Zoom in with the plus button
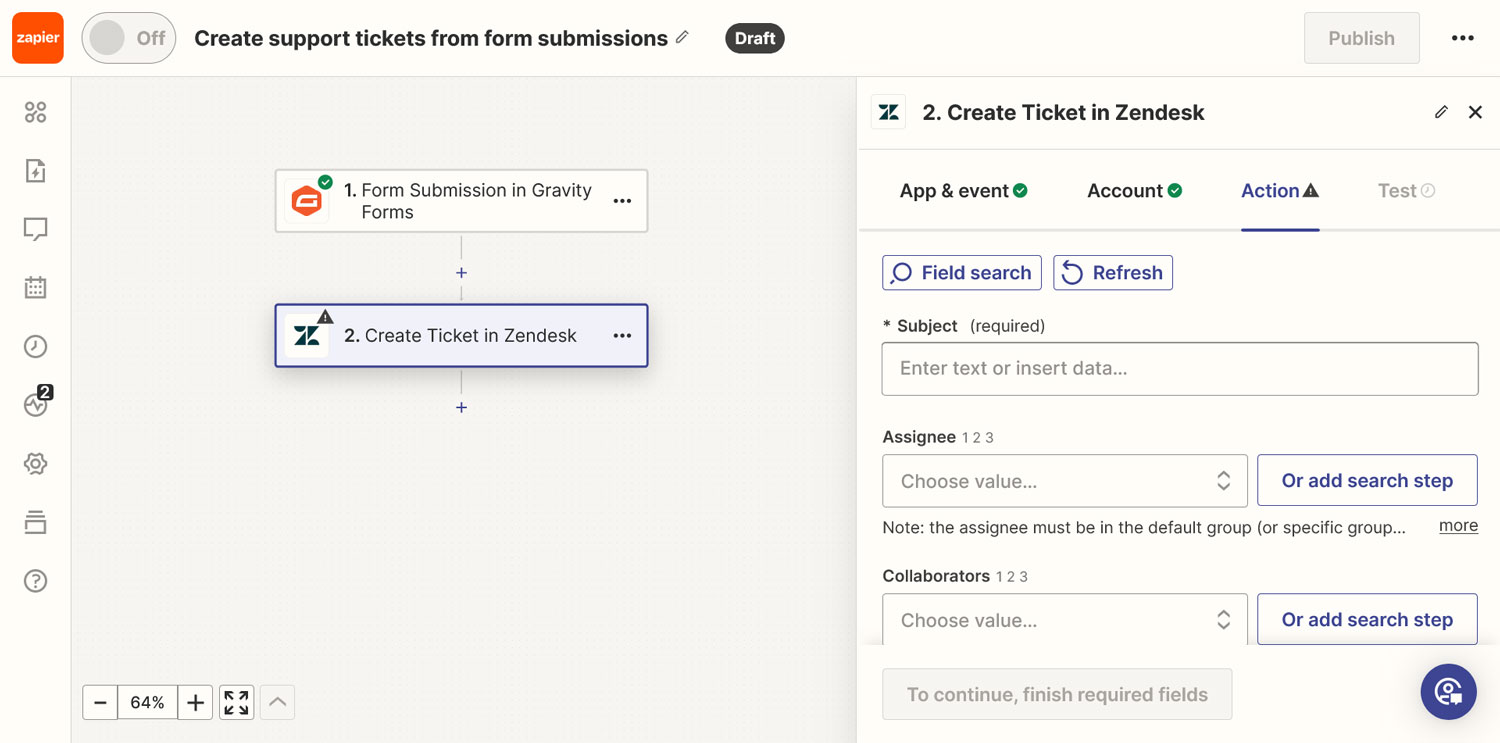 pyautogui.click(x=195, y=703)
